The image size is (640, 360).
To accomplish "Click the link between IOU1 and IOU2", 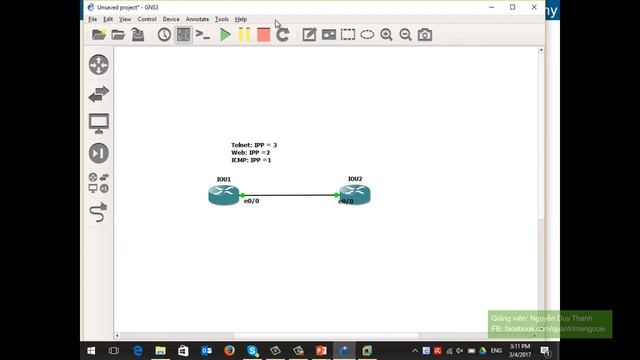I will 290,195.
